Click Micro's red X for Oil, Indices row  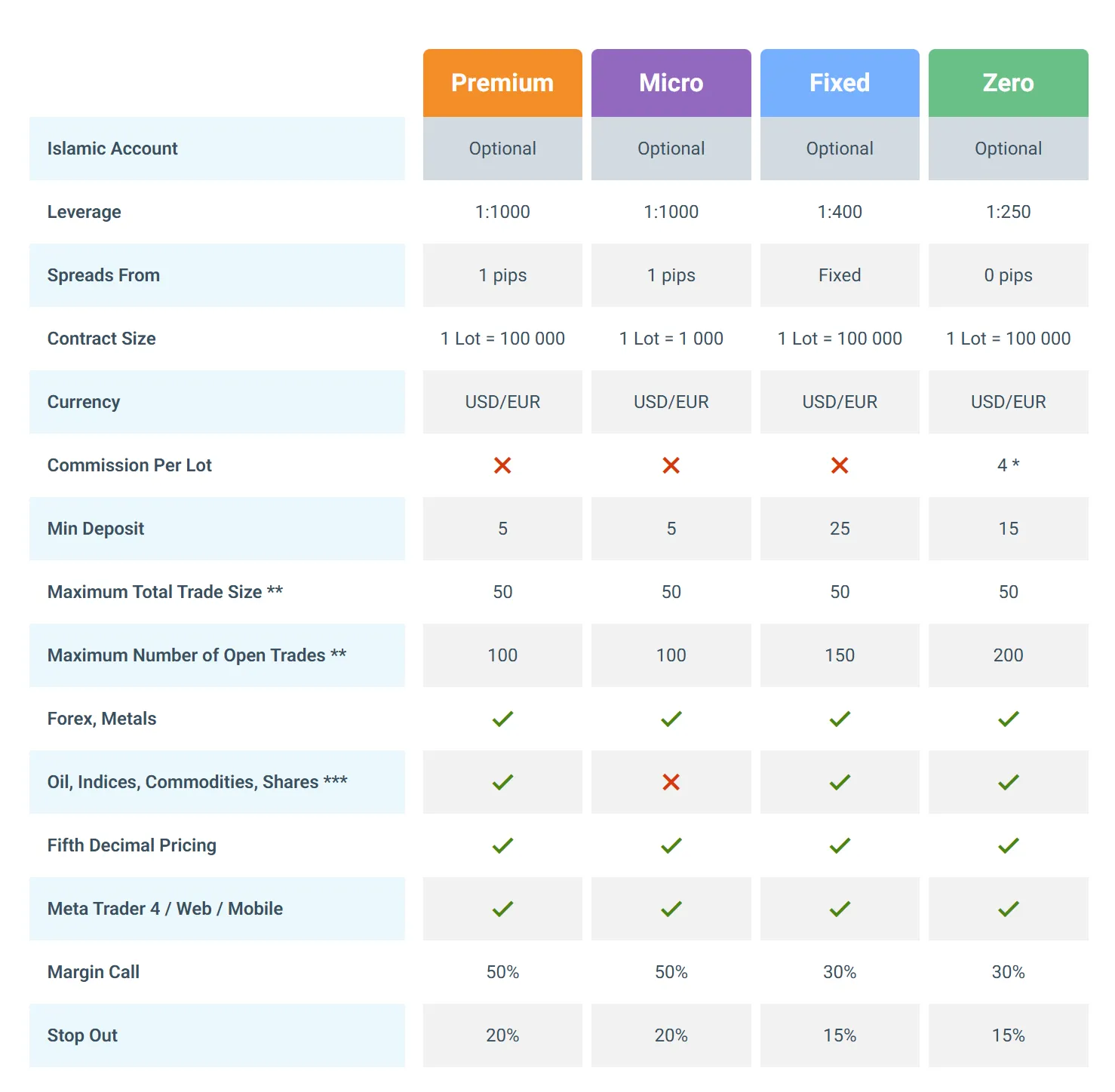point(671,782)
